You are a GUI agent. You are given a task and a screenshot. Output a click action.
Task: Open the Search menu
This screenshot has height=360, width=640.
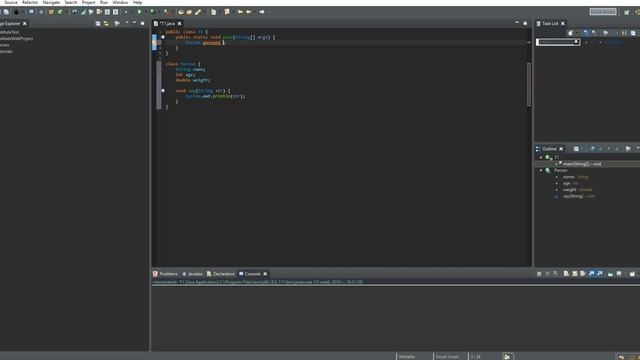tap(71, 2)
